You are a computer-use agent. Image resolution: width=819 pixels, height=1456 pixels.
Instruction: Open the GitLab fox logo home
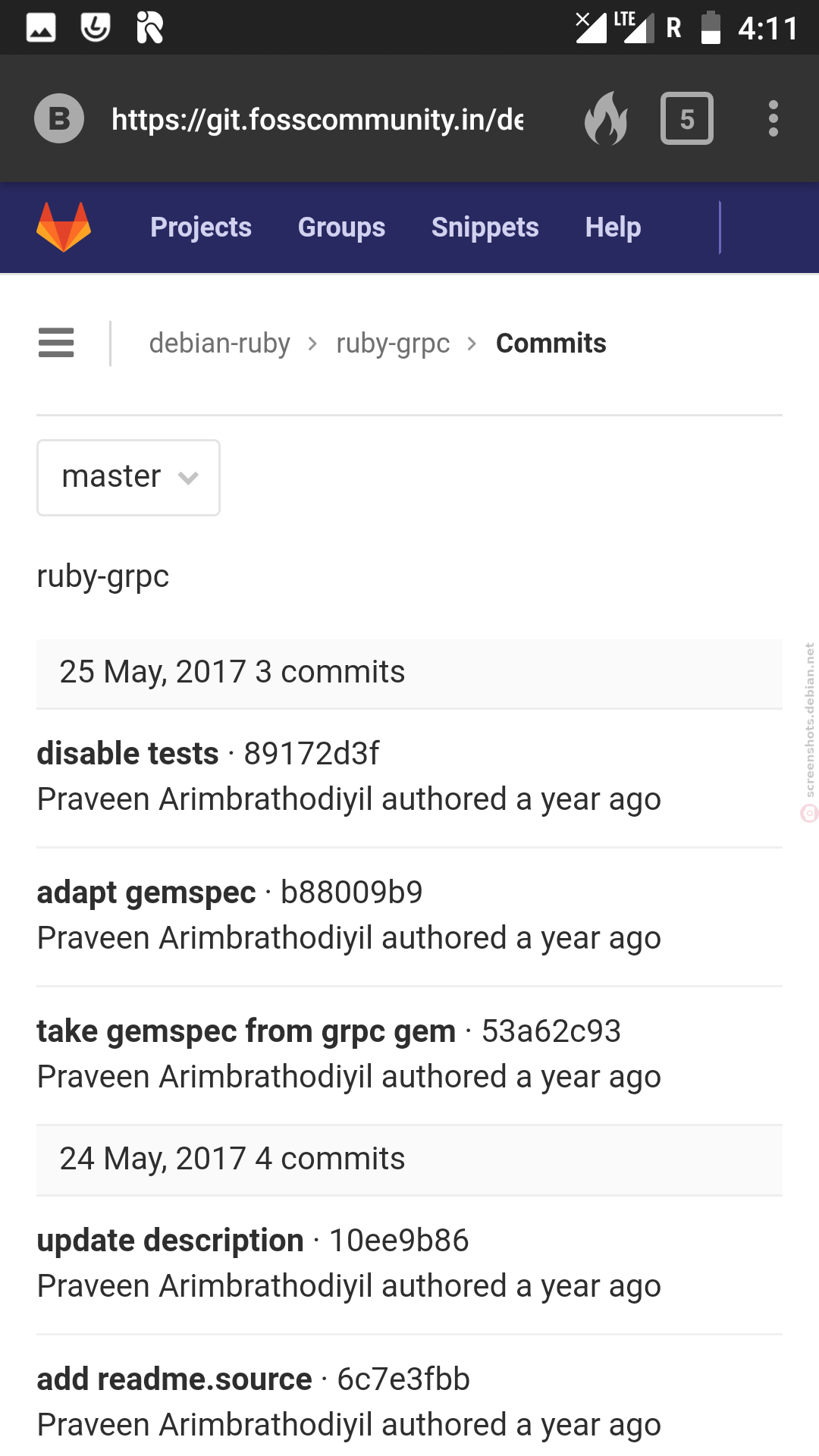coord(64,227)
